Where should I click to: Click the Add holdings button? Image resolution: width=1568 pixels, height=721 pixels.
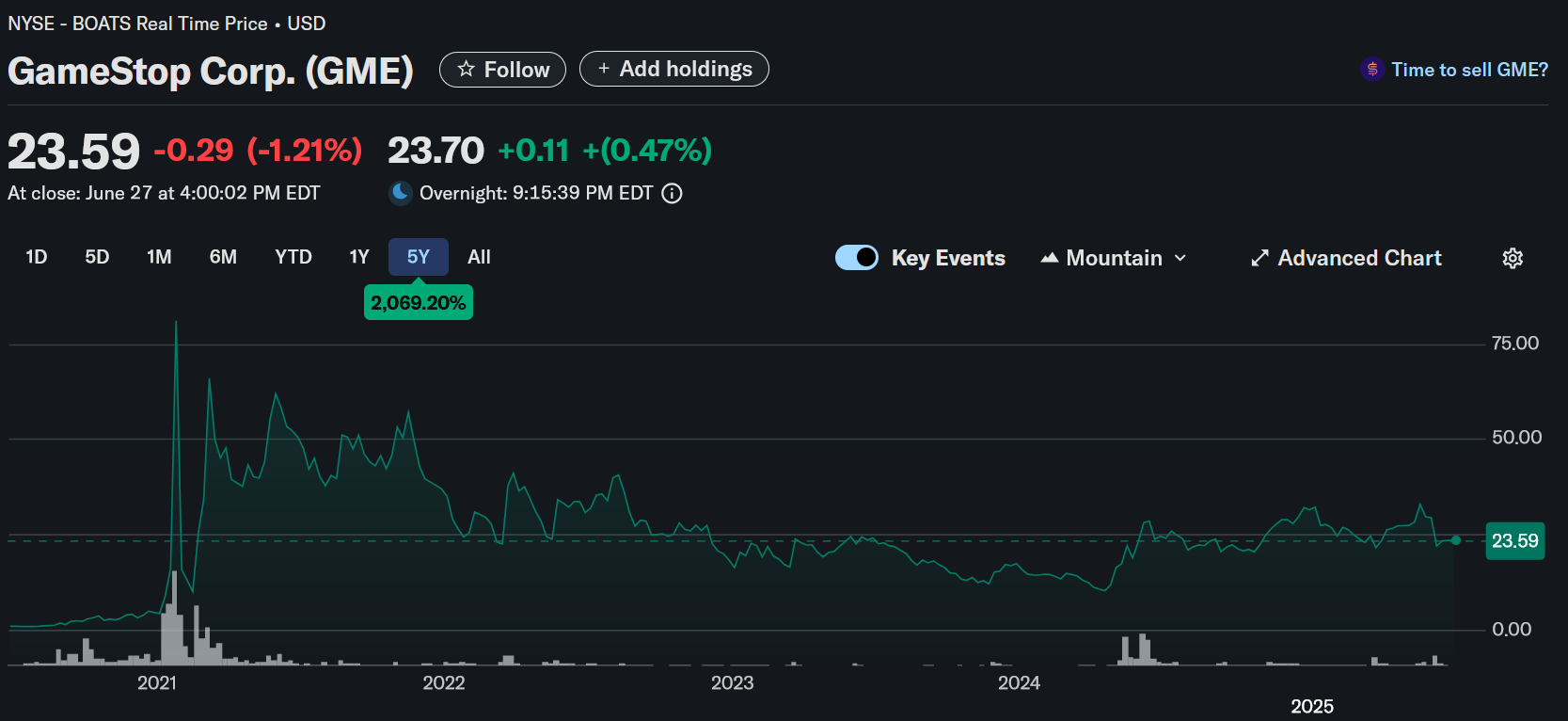(674, 69)
